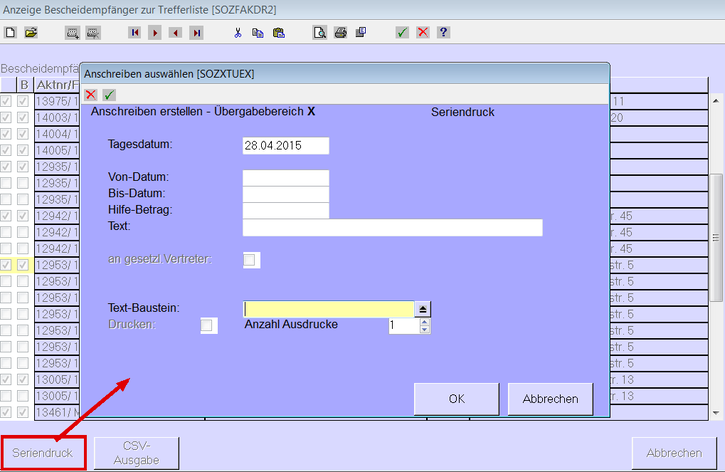Open folder icon in main toolbar
Viewport: 725px width, 472px height.
[30, 33]
